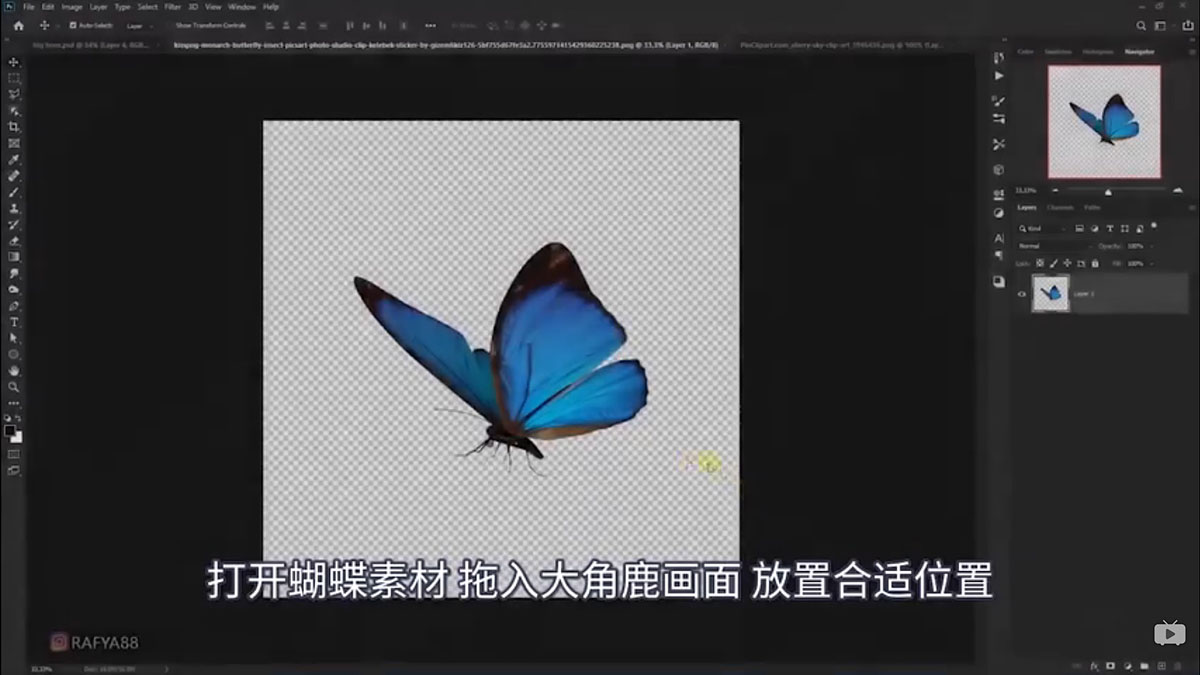Click the Lock transparent pixels button

[1039, 263]
